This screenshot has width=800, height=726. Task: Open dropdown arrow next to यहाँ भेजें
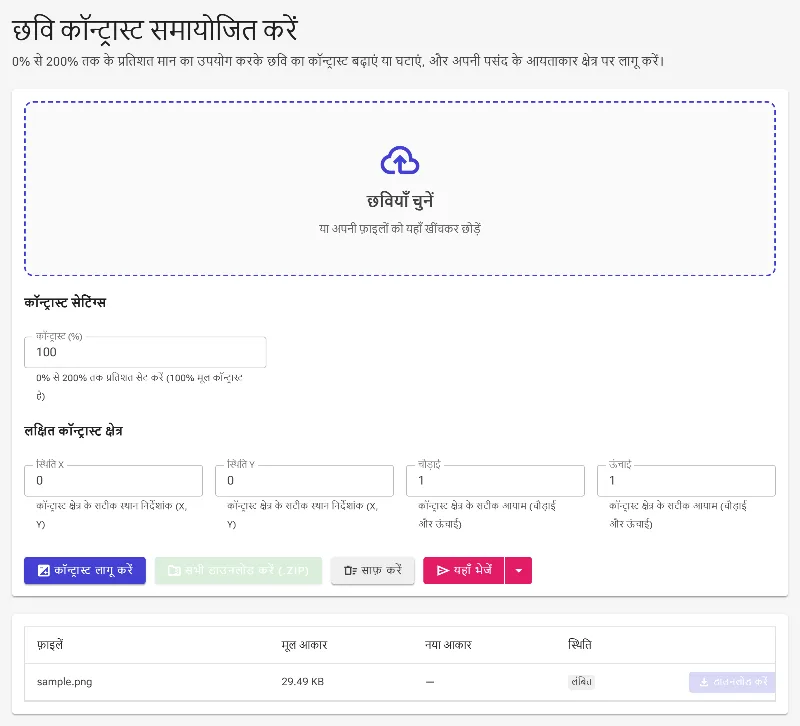pyautogui.click(x=518, y=570)
